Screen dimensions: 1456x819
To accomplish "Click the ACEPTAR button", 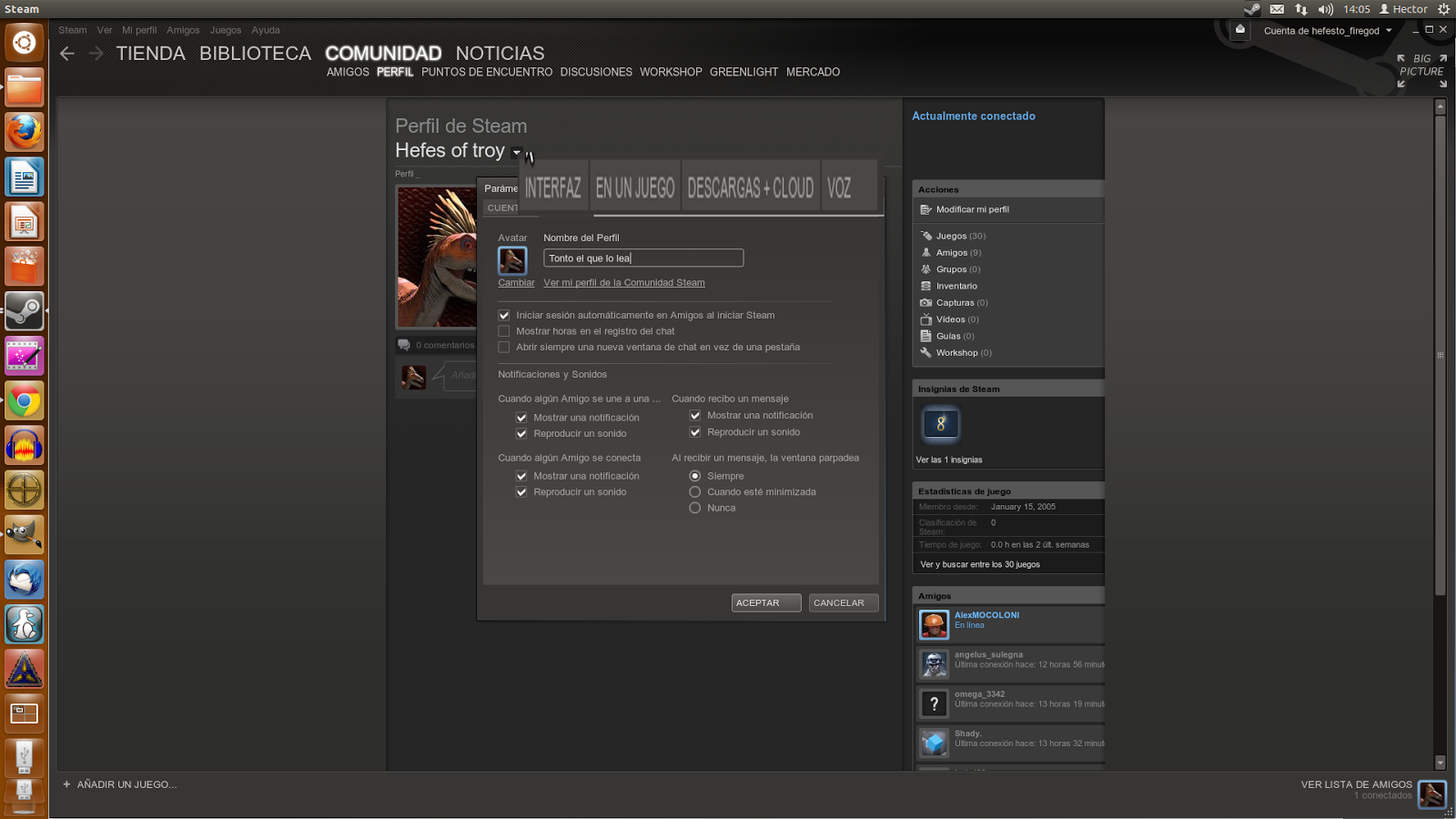I will [x=765, y=602].
